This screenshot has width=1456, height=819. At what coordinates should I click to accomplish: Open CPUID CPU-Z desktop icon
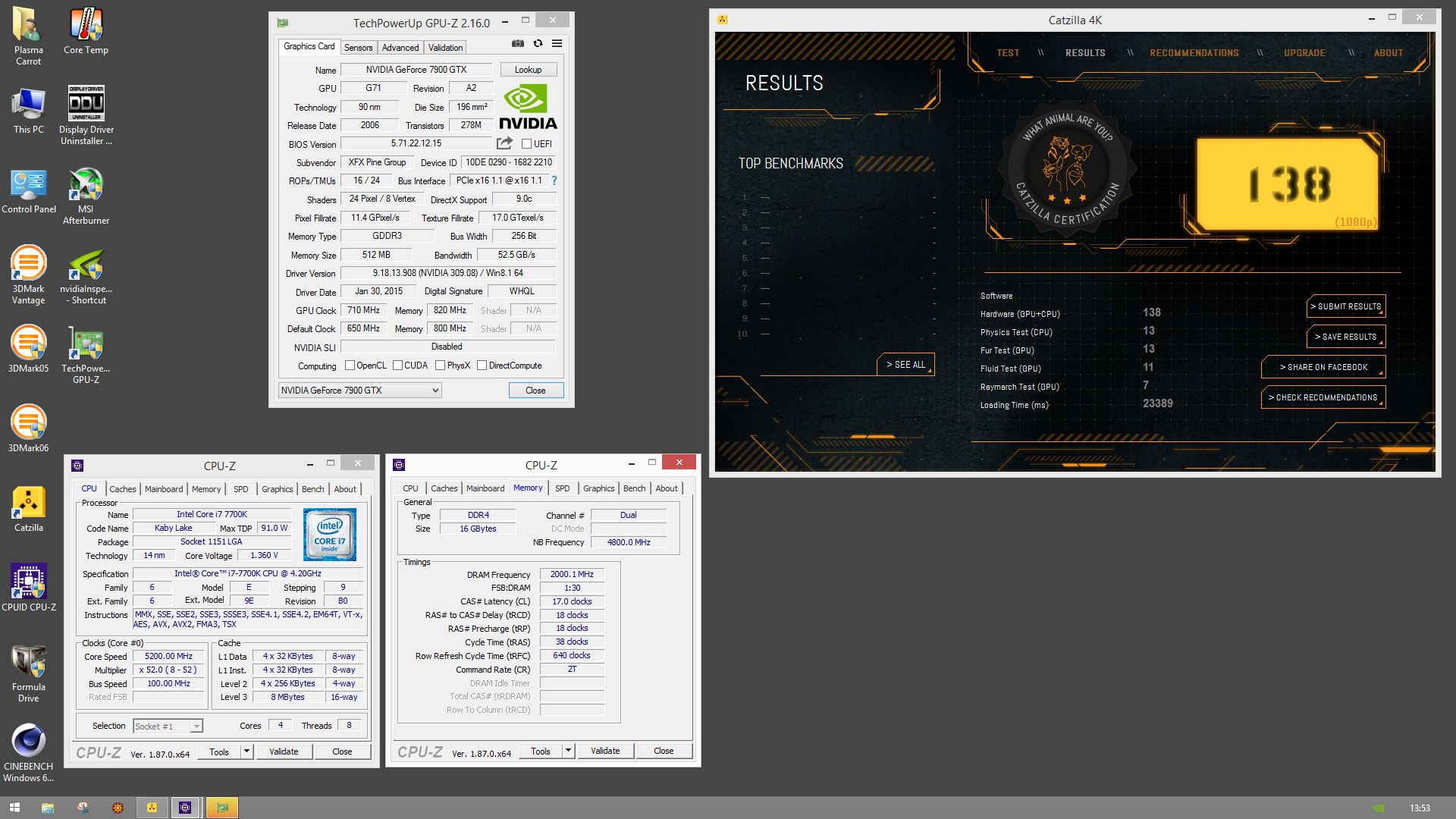pos(28,588)
